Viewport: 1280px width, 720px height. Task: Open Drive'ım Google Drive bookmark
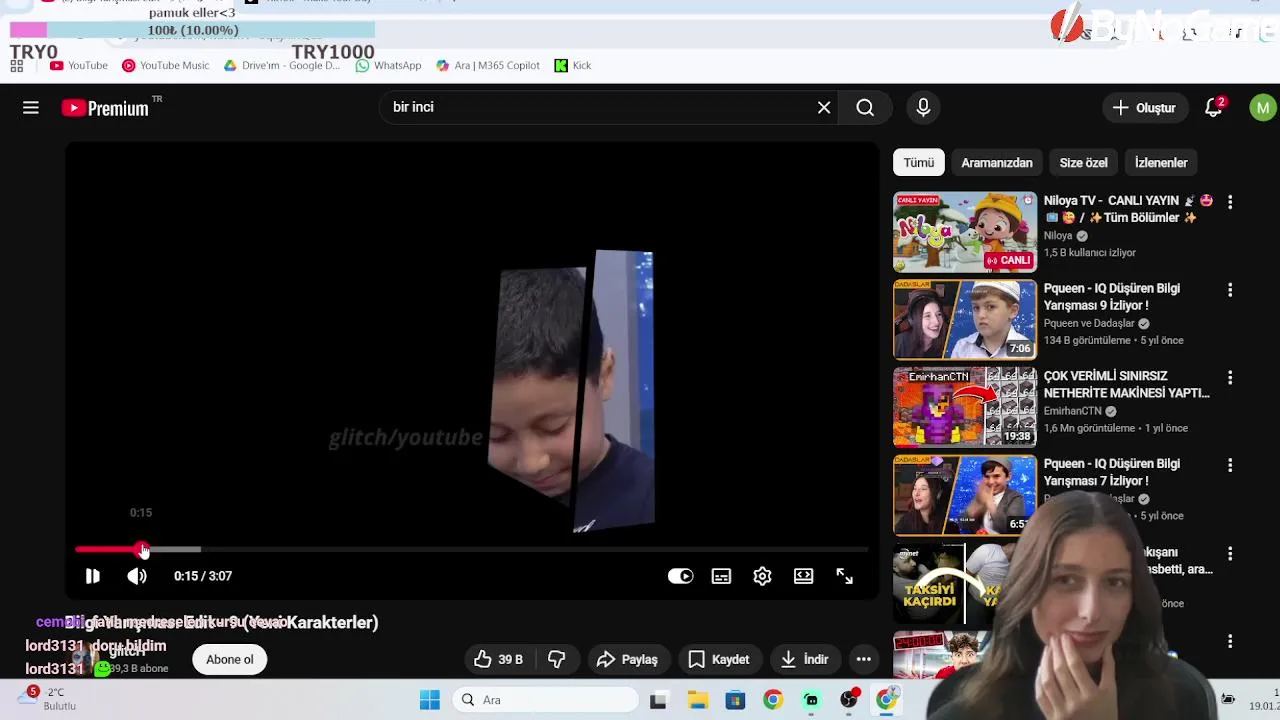click(x=282, y=65)
